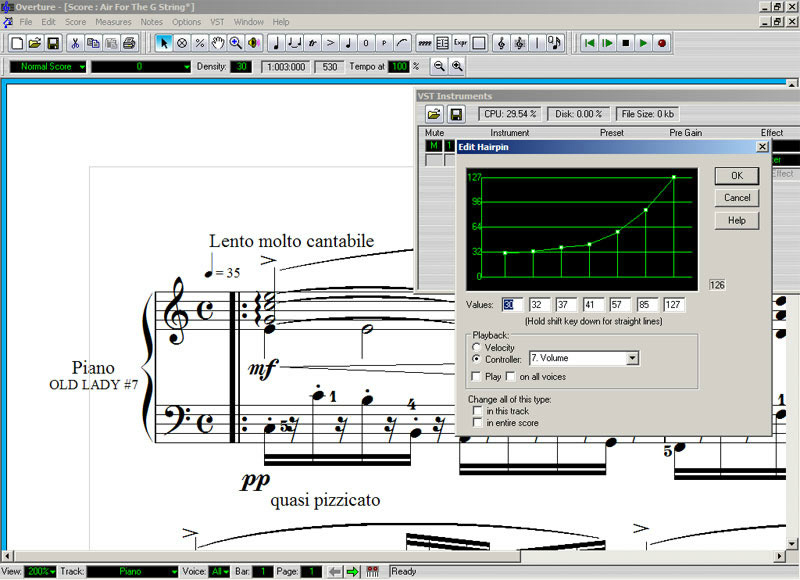Go to next page with green arrow
The image size is (800, 580).
click(352, 571)
